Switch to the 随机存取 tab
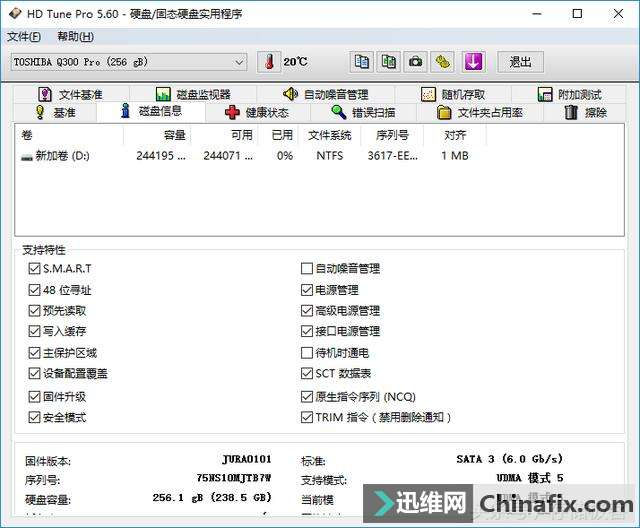Viewport: 640px width, 528px height. click(x=453, y=95)
